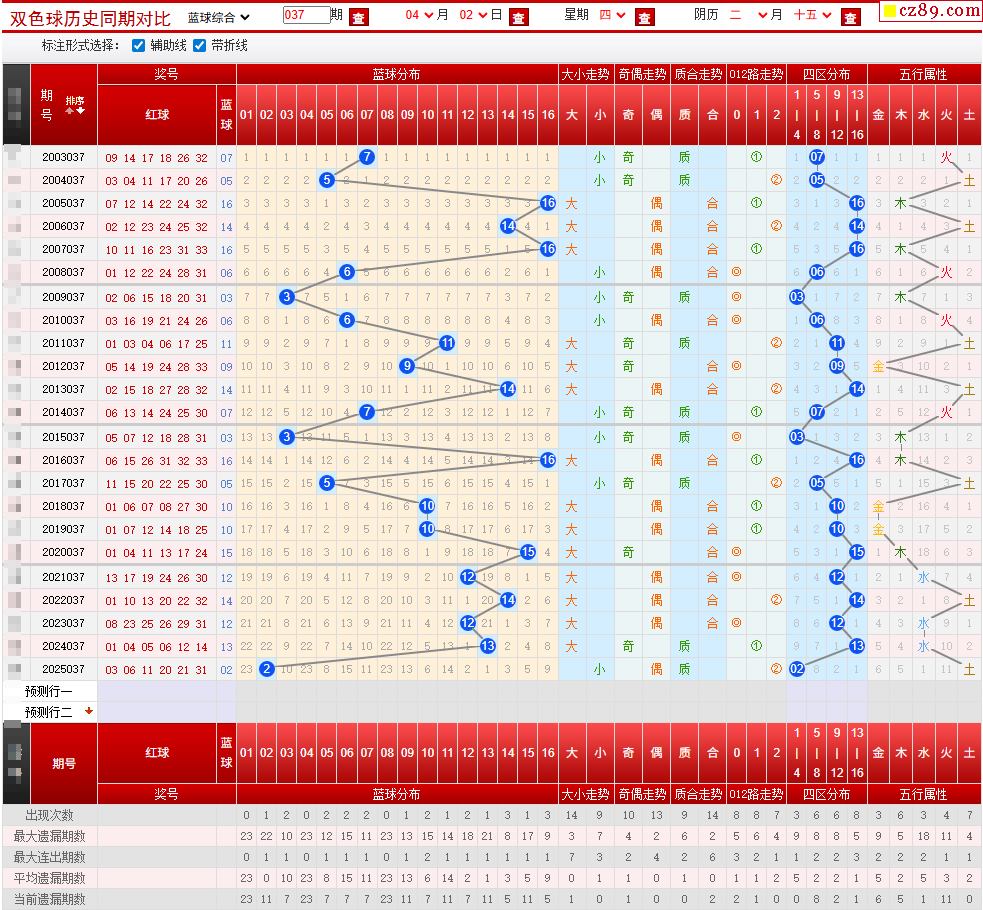Open the lunar day dropdown showing 十五
Screen dimensions: 983x910
[x=812, y=15]
